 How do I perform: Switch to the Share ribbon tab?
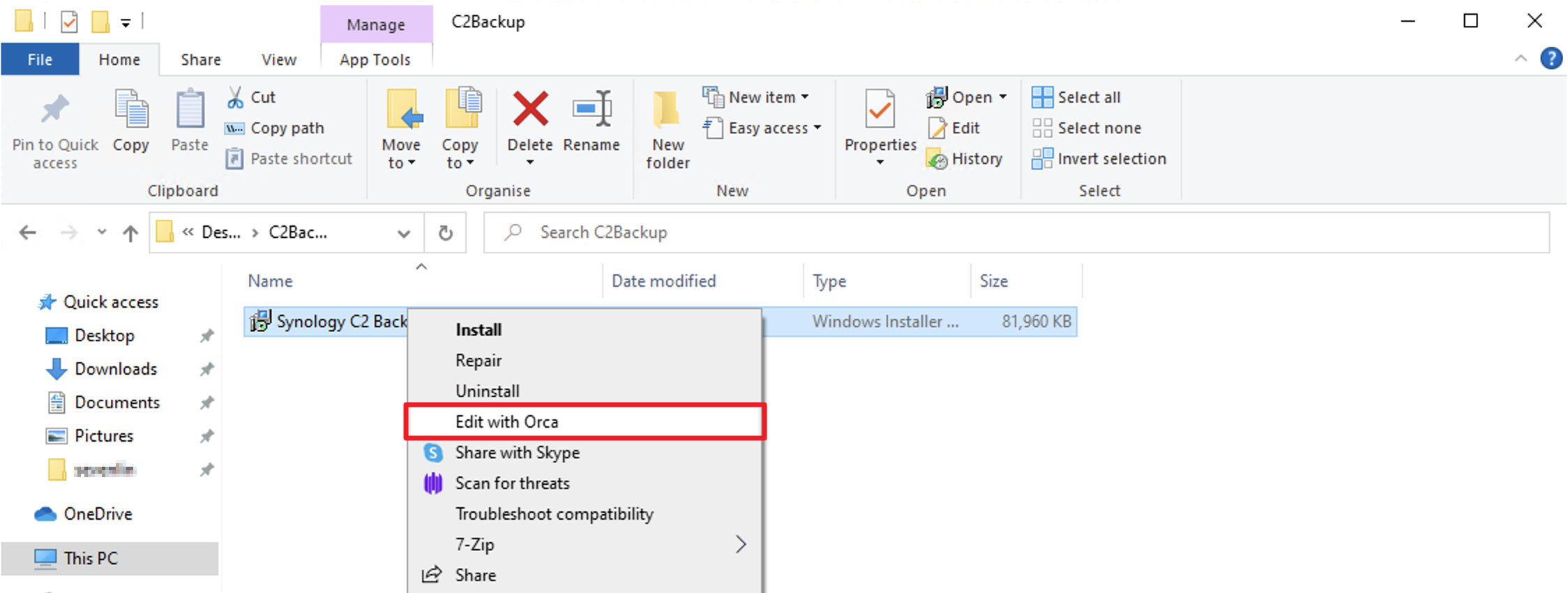201,60
